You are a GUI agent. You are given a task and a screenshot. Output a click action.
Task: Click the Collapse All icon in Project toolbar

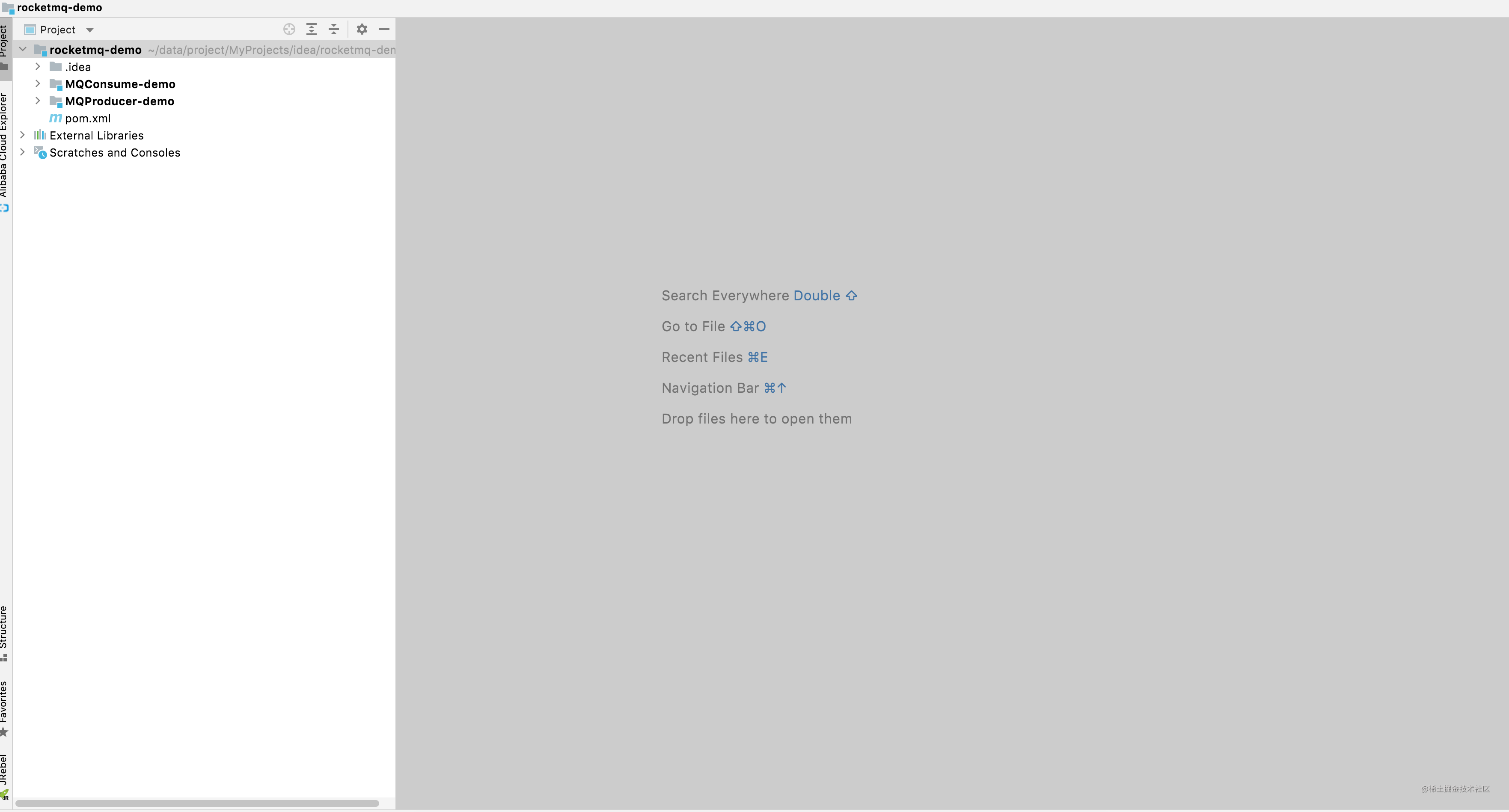pyautogui.click(x=334, y=29)
